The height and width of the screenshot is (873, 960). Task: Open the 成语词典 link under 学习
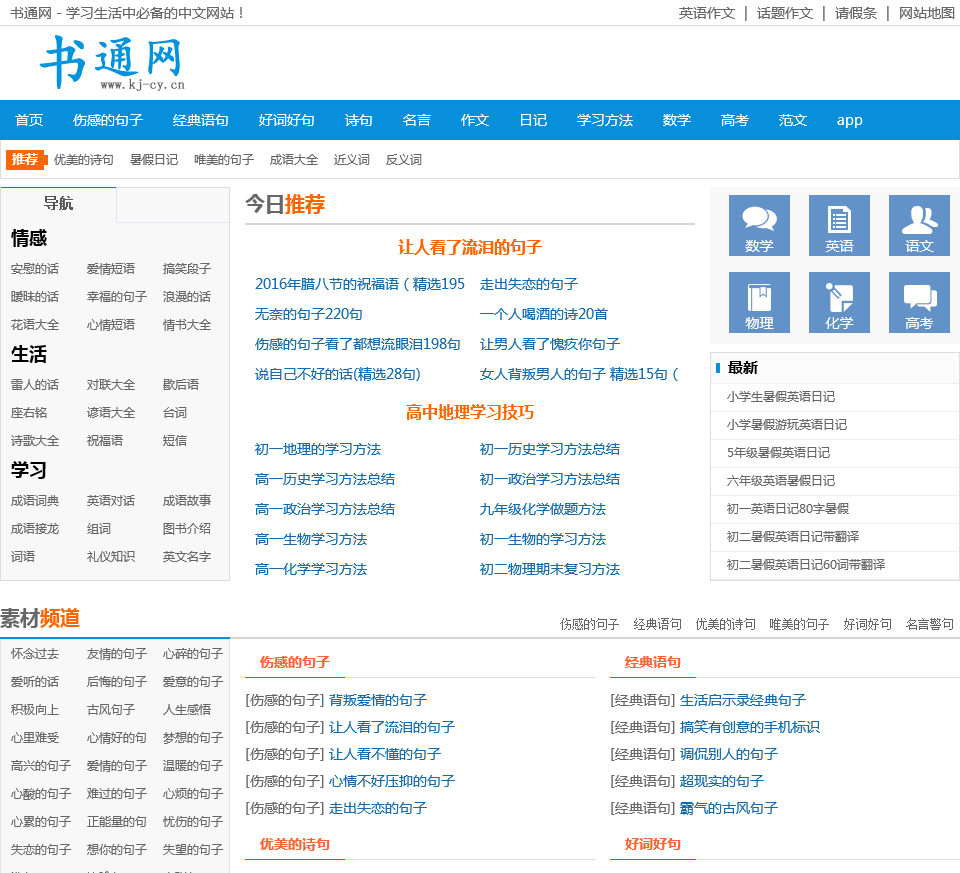35,501
